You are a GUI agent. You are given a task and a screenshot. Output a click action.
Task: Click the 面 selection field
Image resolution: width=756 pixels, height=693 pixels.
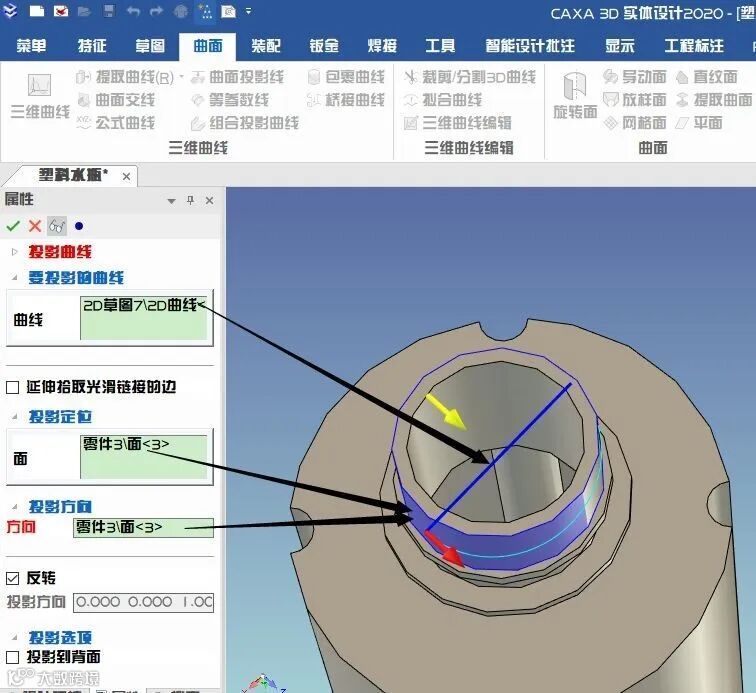tap(144, 457)
